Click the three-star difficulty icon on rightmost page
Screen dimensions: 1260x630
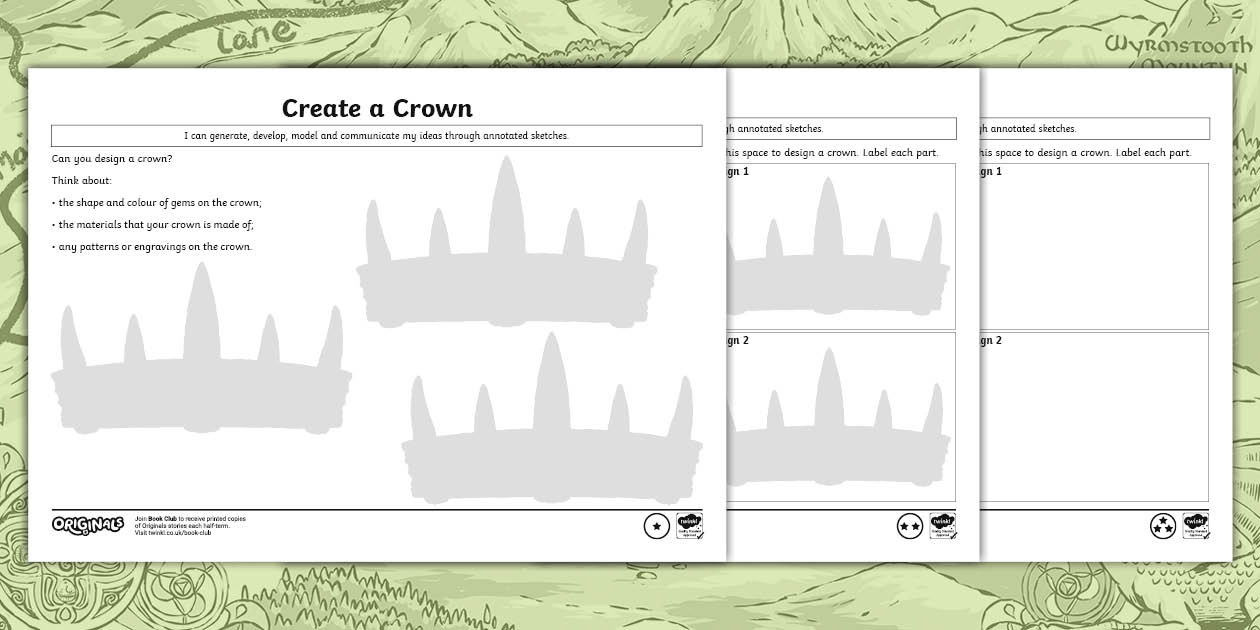coord(1163,525)
